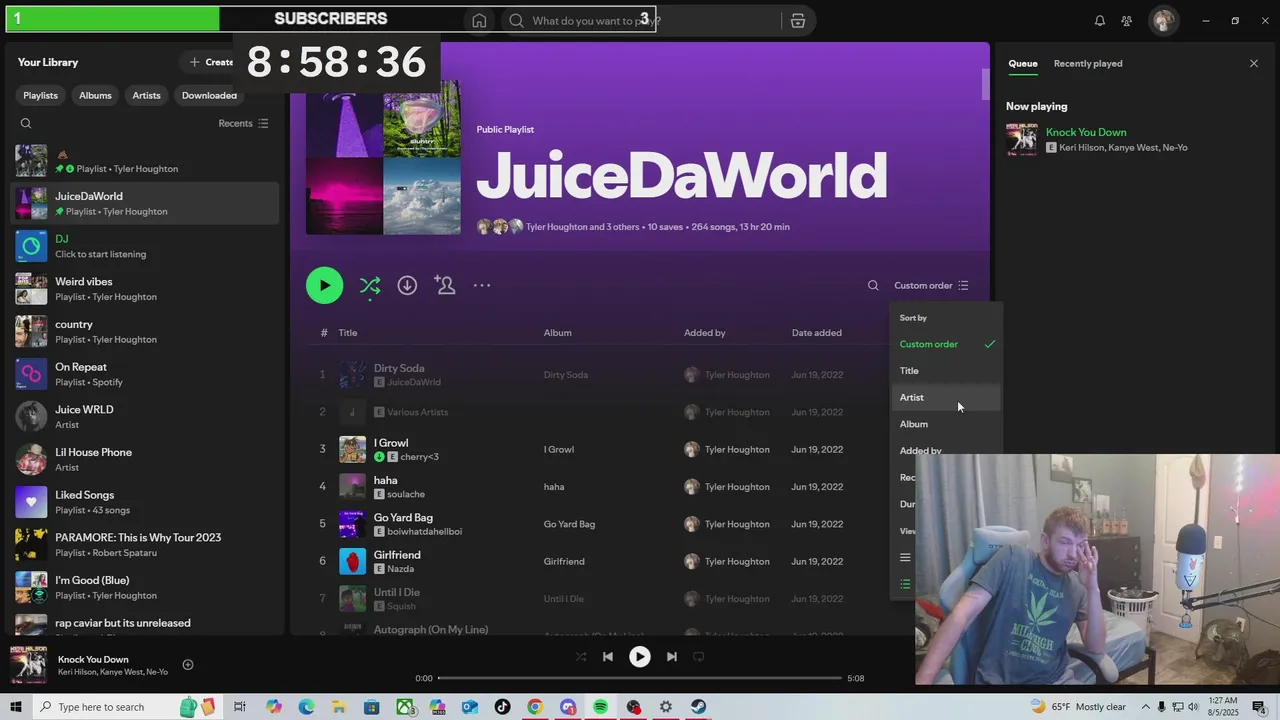
Task: Open Juice WRLD artist in library
Action: 145,417
